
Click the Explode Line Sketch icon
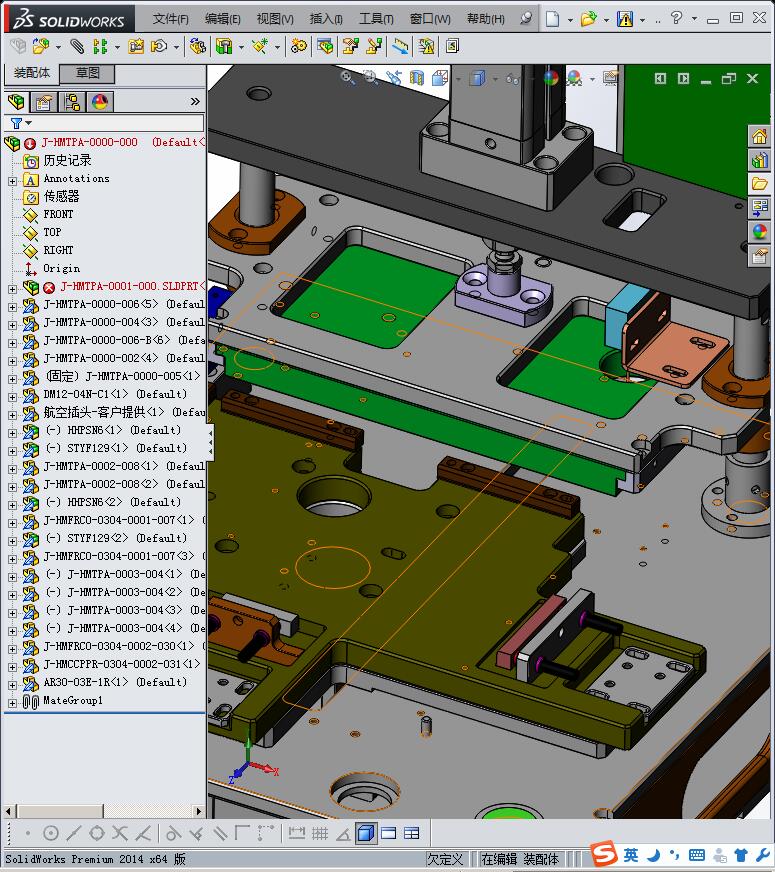(x=374, y=46)
